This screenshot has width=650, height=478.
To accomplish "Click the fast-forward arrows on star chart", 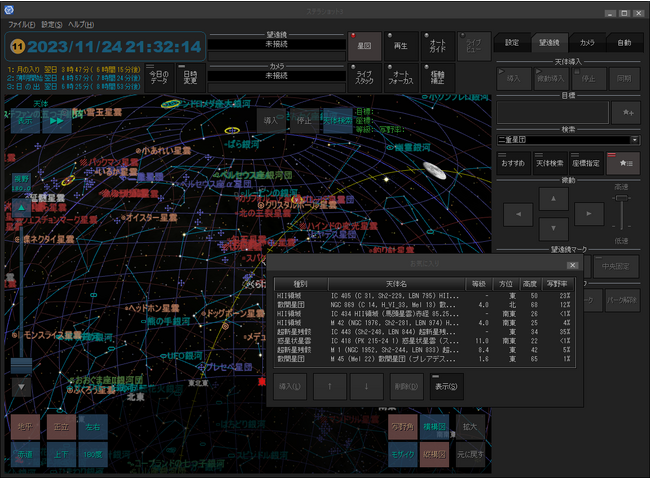I will click(57, 121).
